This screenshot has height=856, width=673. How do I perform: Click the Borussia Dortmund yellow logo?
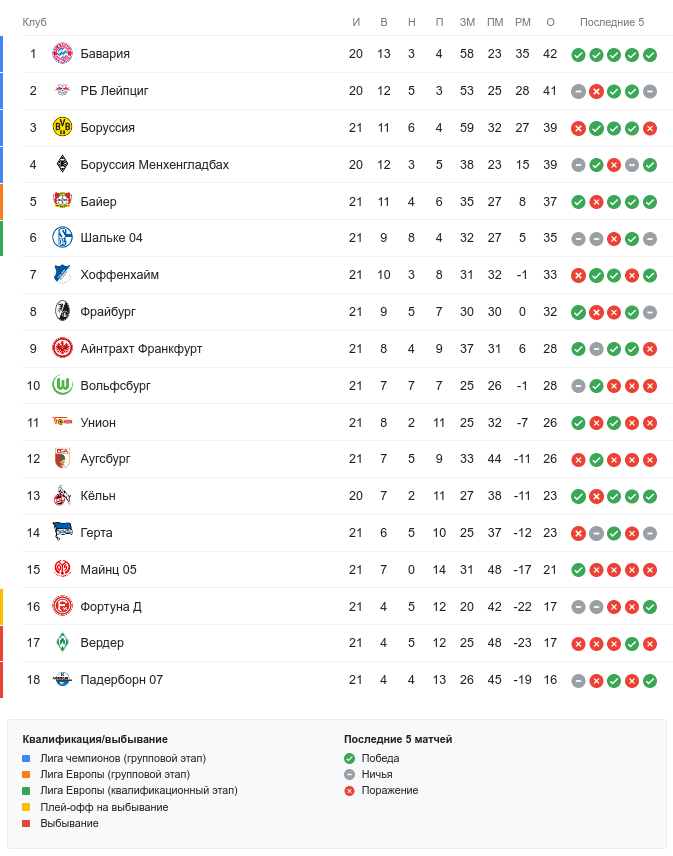[x=63, y=128]
